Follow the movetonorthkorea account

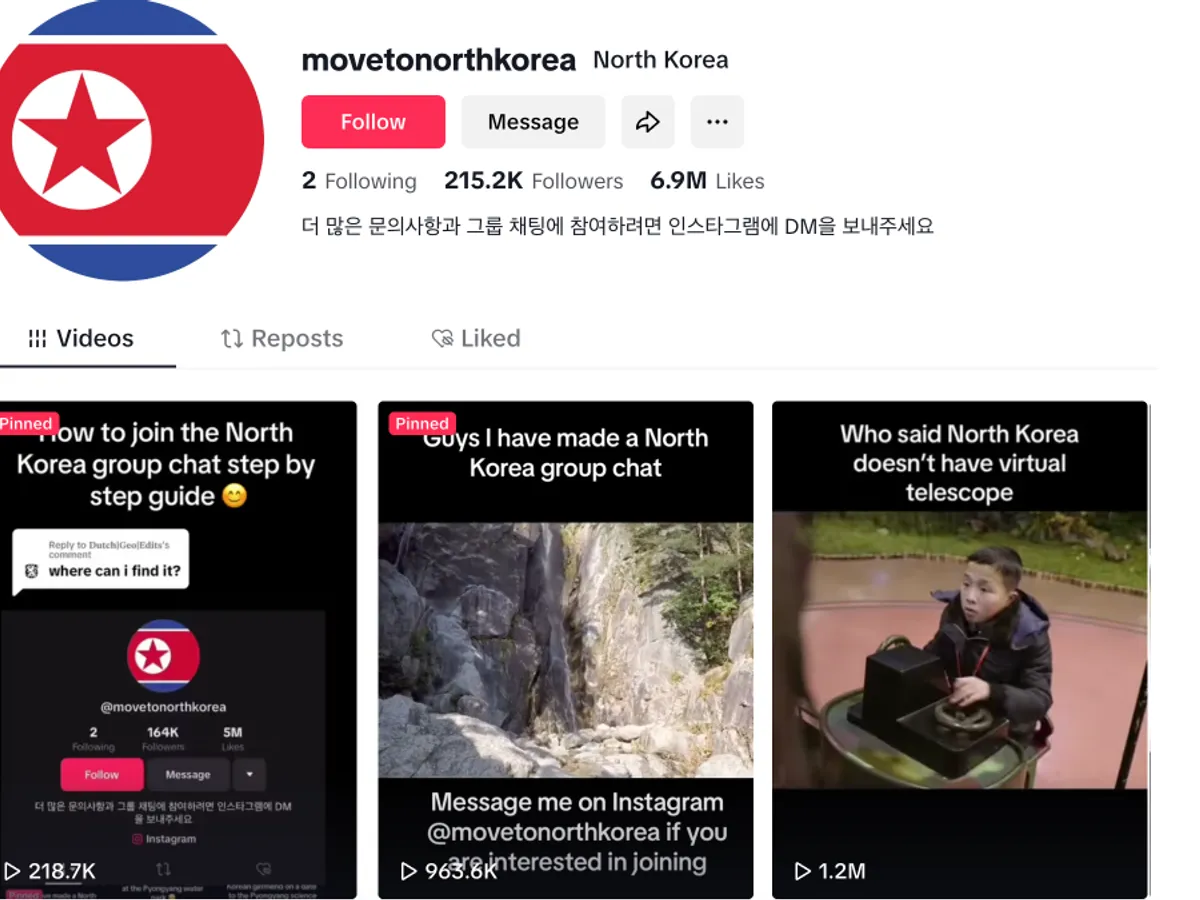click(x=373, y=122)
